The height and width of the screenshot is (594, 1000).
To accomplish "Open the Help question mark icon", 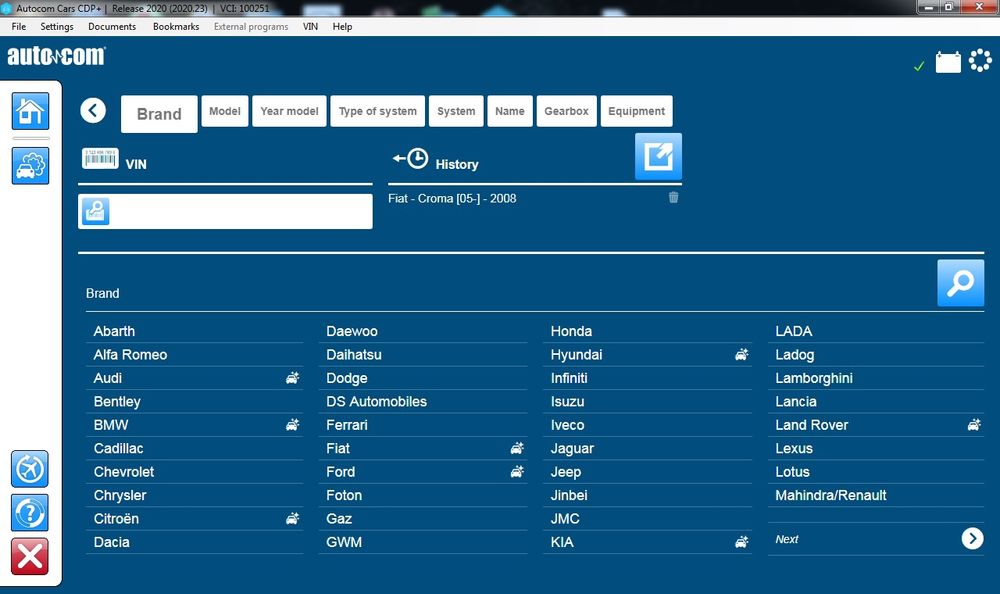I will coord(29,512).
